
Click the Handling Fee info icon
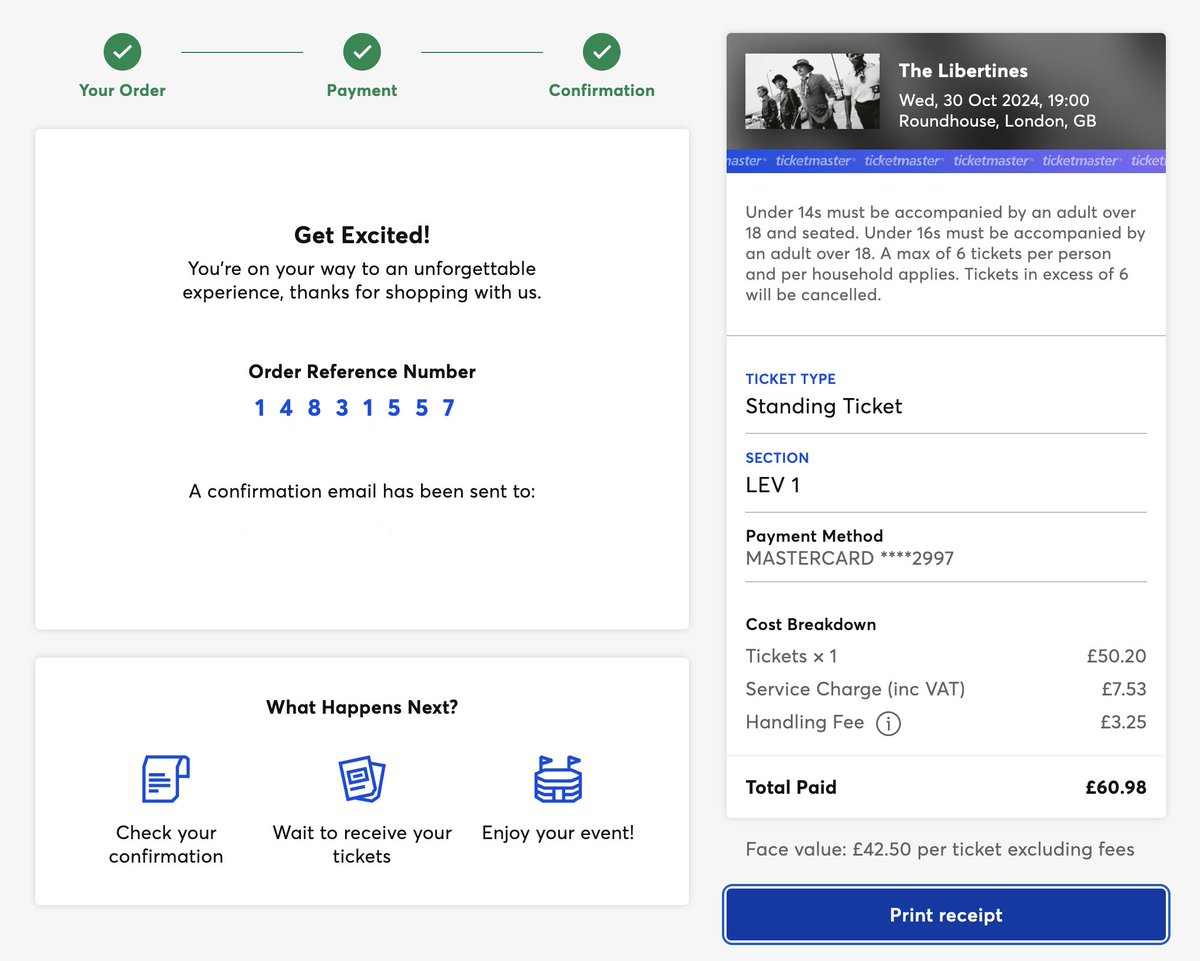tap(888, 723)
